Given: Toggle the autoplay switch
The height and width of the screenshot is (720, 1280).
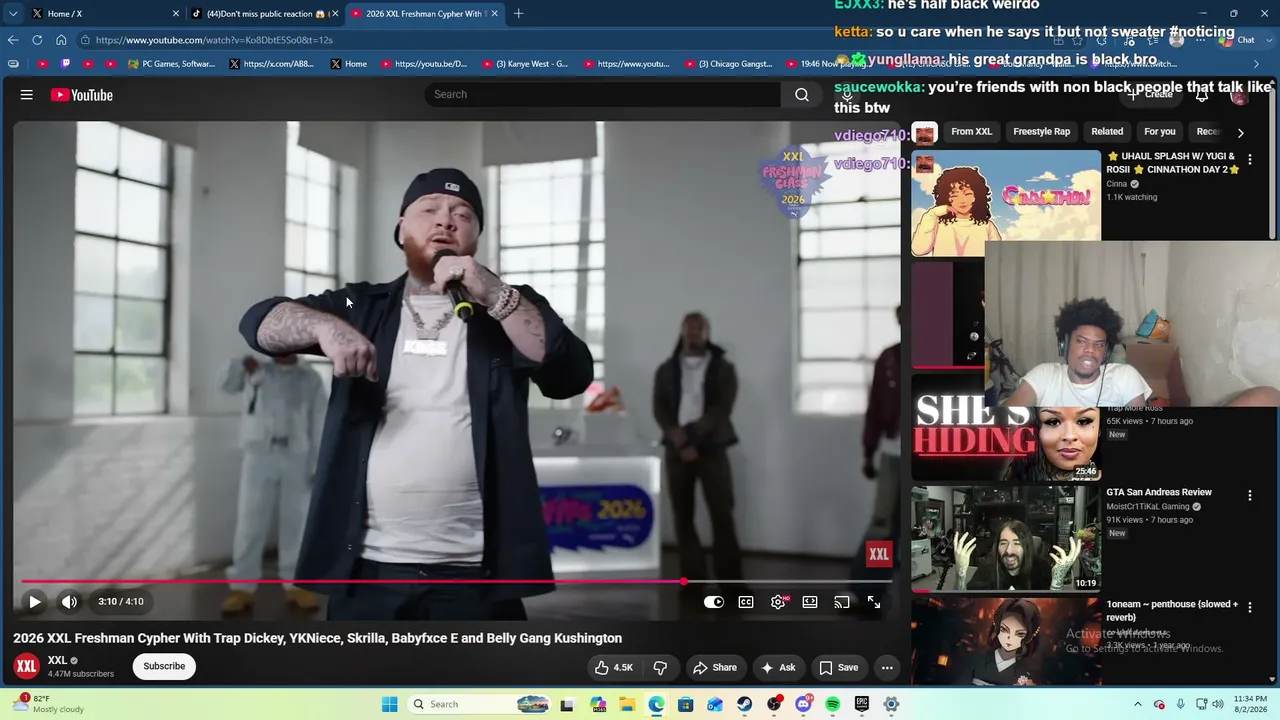Looking at the screenshot, I should point(714,602).
